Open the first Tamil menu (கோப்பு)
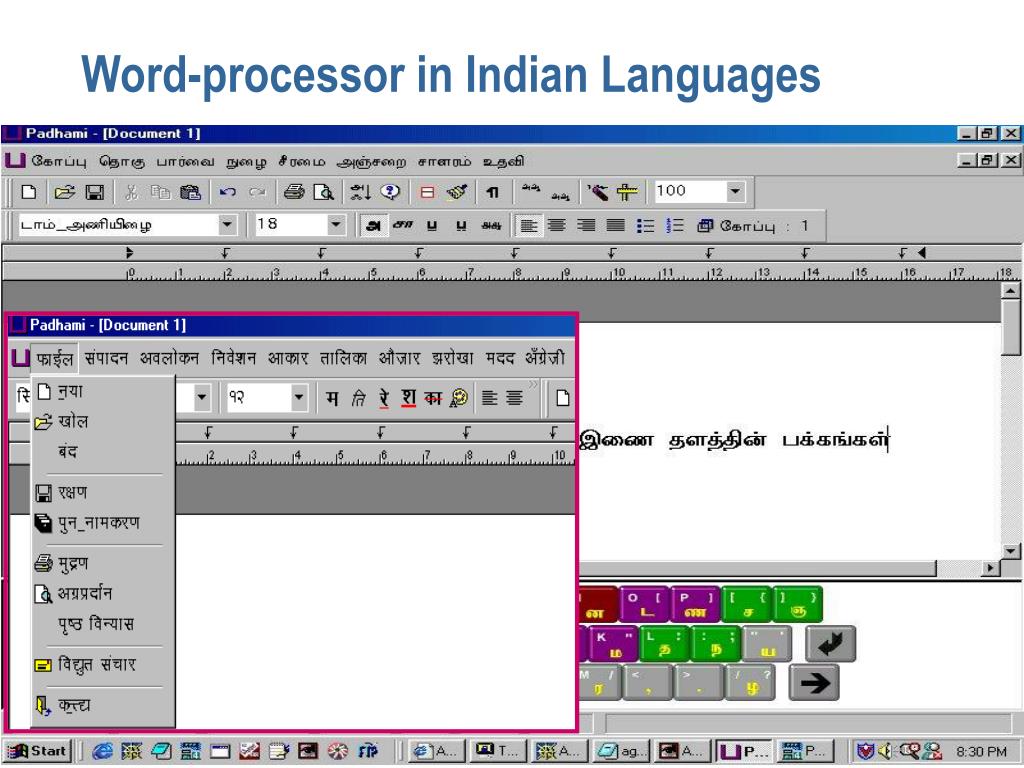 point(59,161)
